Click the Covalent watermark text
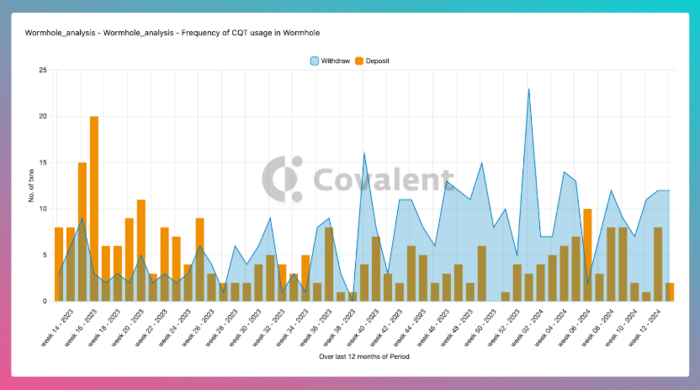The width and height of the screenshot is (700, 390). point(383,179)
